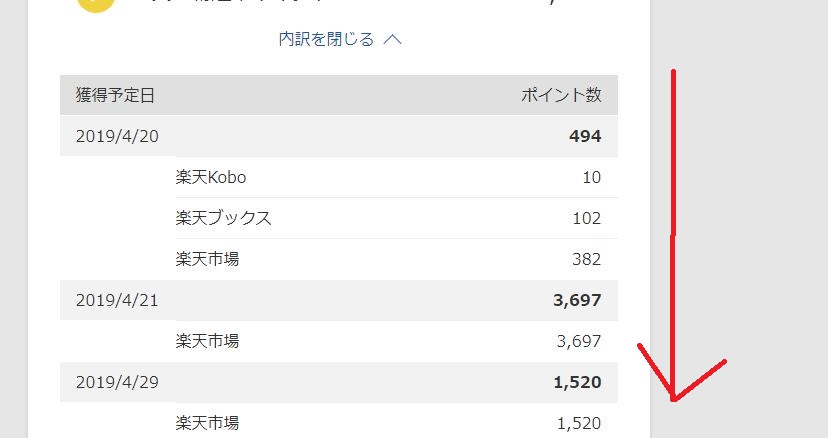Screen dimensions: 828x438
Task: Collapse the breakdown via 内訳を閉じる link
Action: tap(326, 39)
